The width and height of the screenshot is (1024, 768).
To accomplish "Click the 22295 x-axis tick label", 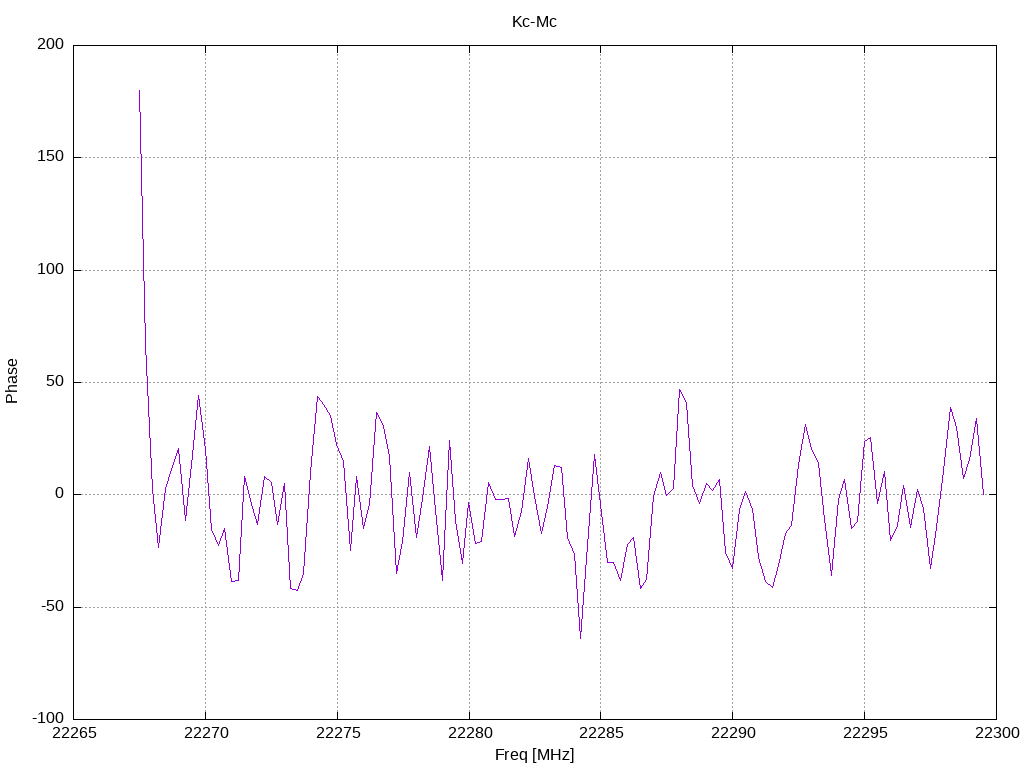I will pyautogui.click(x=865, y=733).
